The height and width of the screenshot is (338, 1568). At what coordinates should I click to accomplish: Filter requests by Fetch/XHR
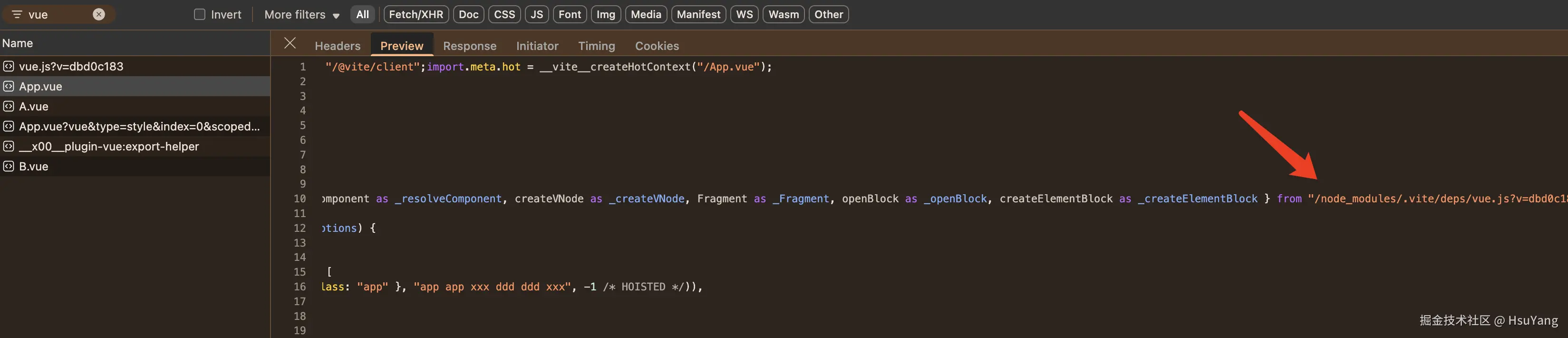pyautogui.click(x=416, y=15)
